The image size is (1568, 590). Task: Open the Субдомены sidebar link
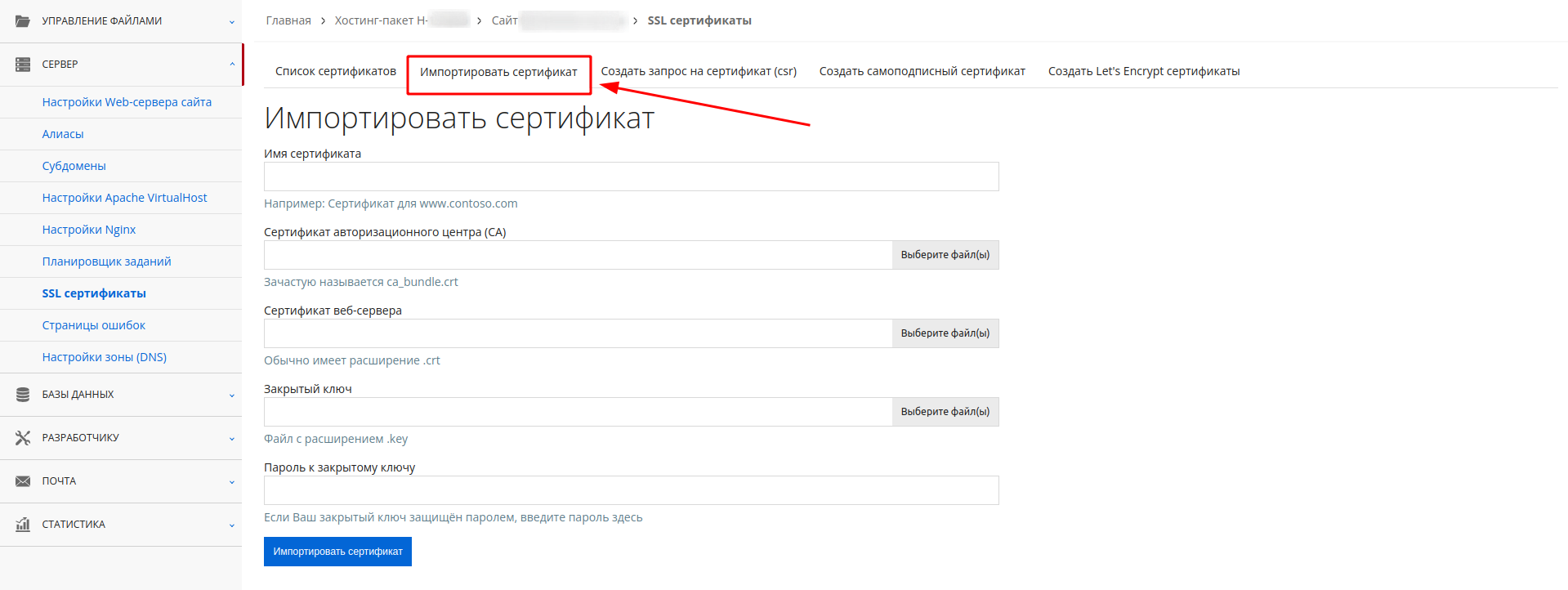pos(74,166)
